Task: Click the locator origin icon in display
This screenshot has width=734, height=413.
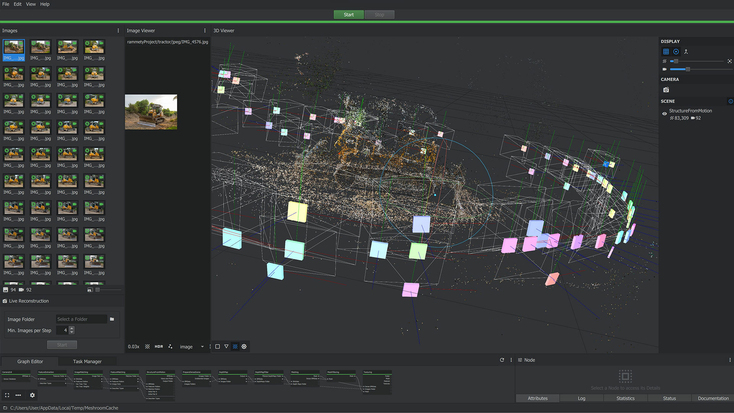Action: [686, 51]
